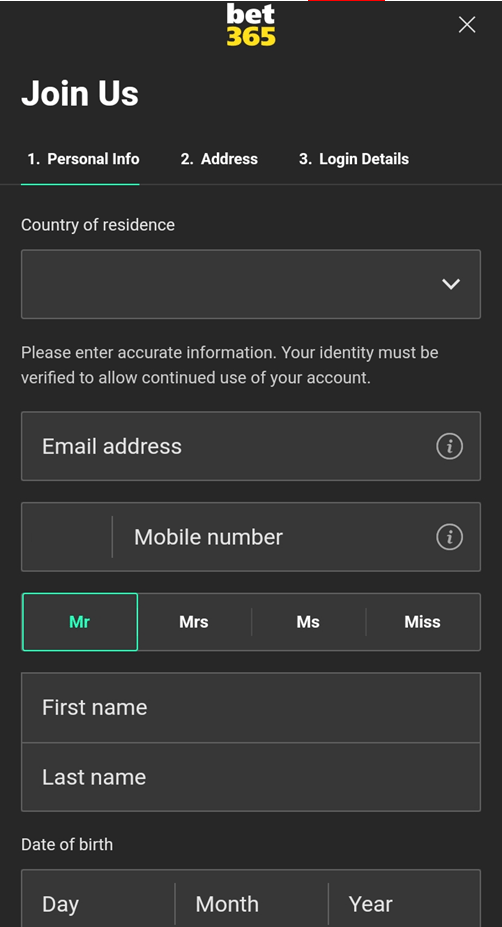The height and width of the screenshot is (927, 502).
Task: Focus the Mobile number field
Action: tap(273, 537)
